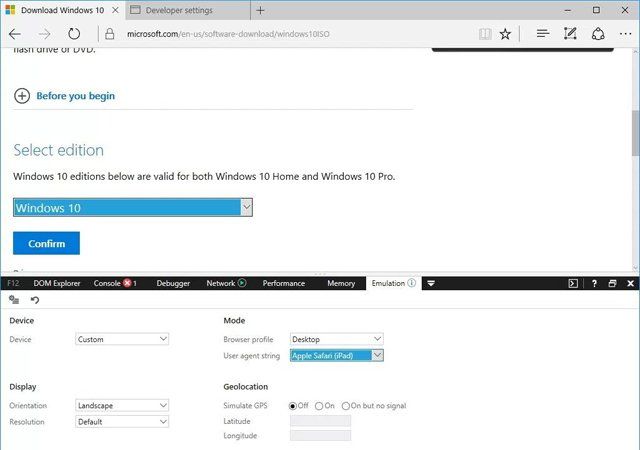Open the Device dropdown set to Custom
Image resolution: width=640 pixels, height=450 pixels.
click(122, 339)
